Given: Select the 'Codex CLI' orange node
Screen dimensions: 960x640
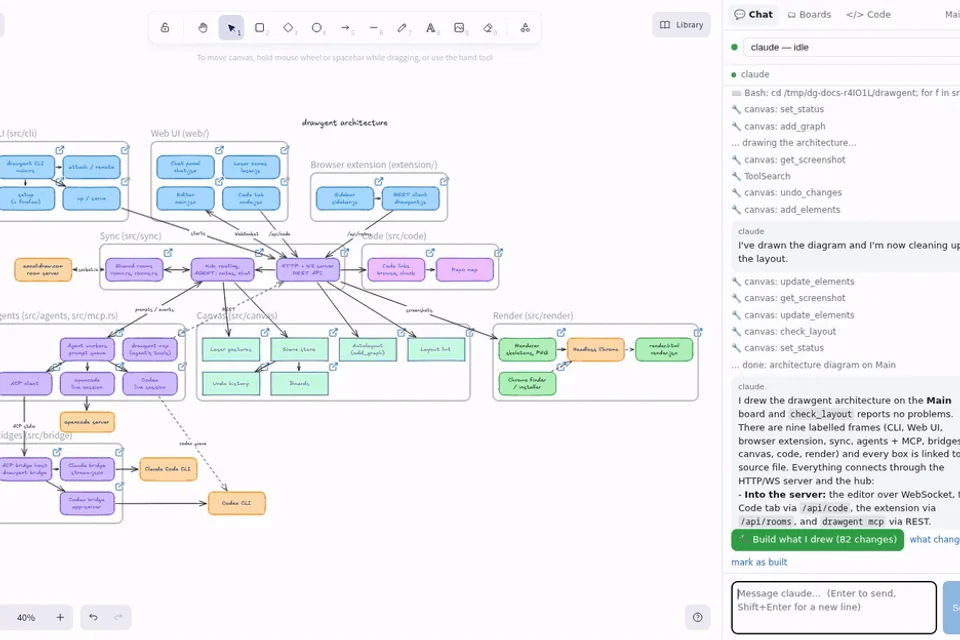Looking at the screenshot, I should click(237, 503).
